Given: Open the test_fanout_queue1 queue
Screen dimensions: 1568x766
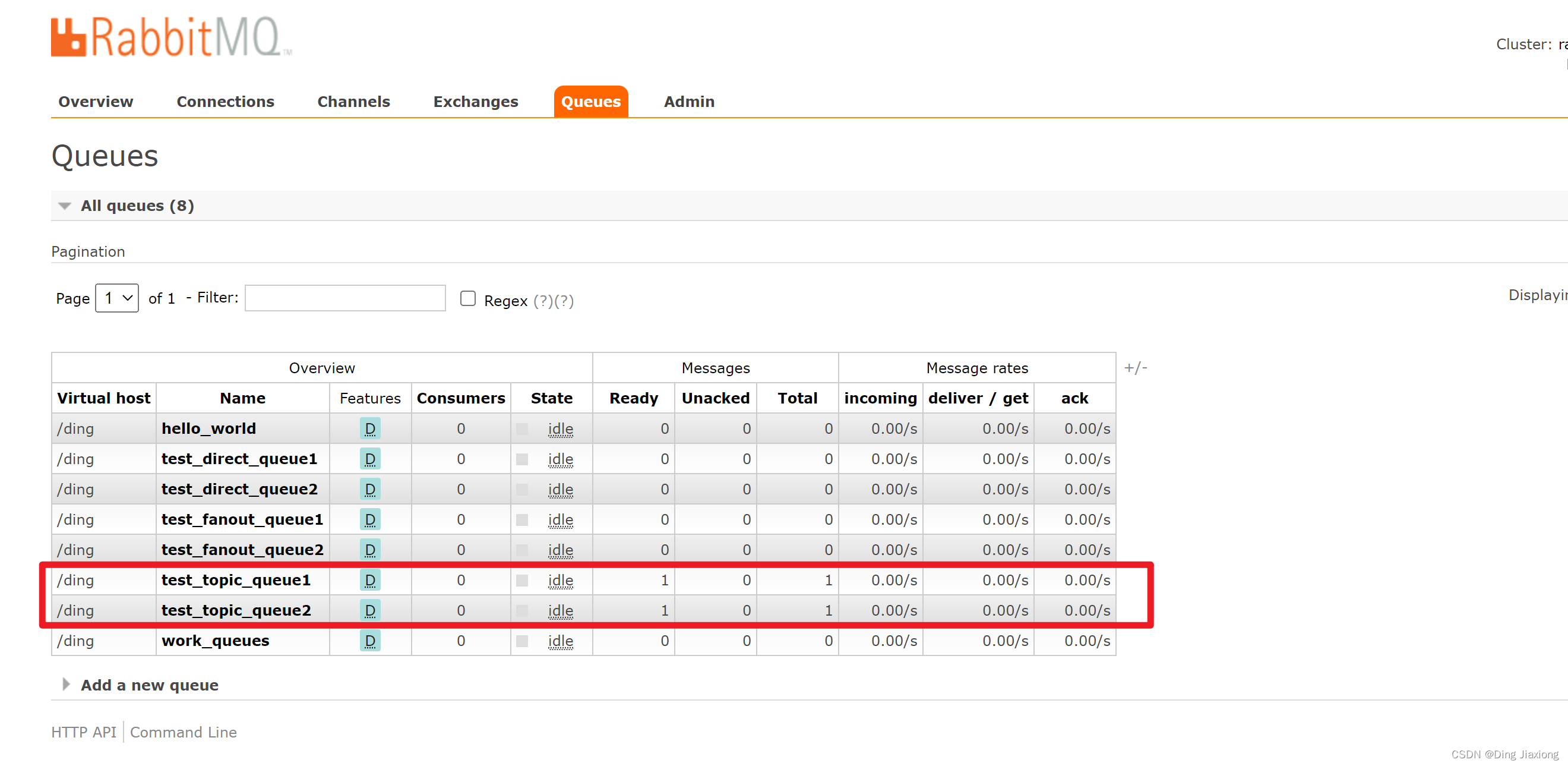Looking at the screenshot, I should [x=242, y=520].
